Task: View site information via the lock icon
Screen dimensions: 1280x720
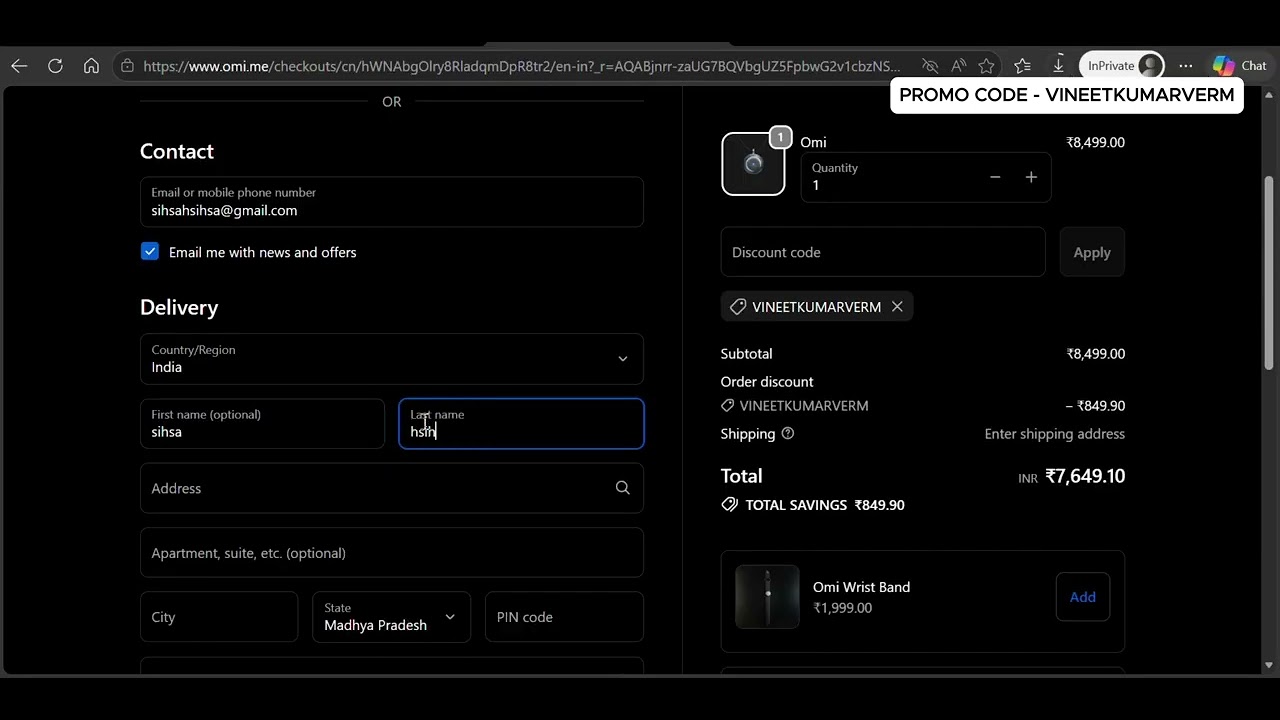Action: click(127, 66)
